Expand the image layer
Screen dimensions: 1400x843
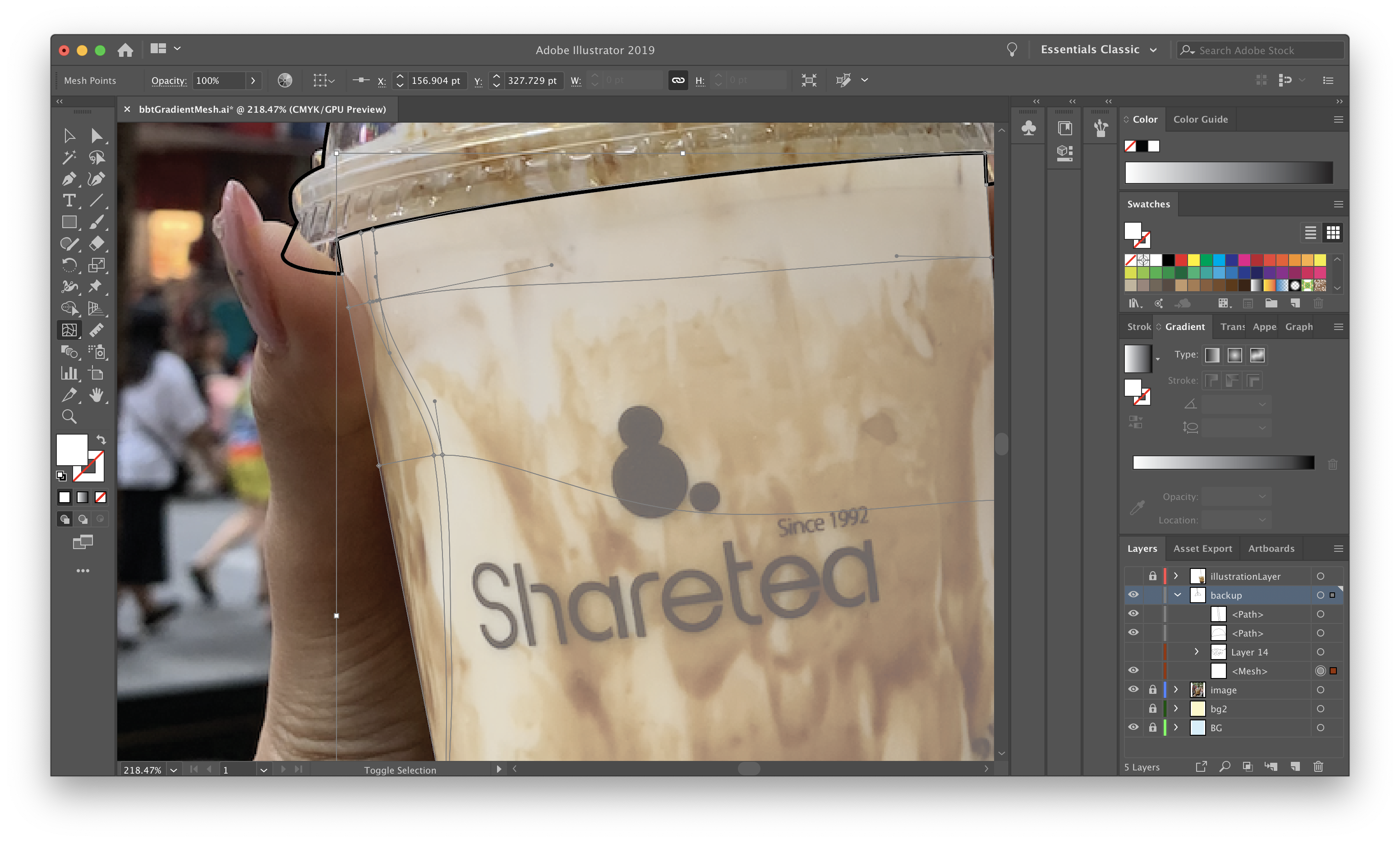coord(1175,690)
